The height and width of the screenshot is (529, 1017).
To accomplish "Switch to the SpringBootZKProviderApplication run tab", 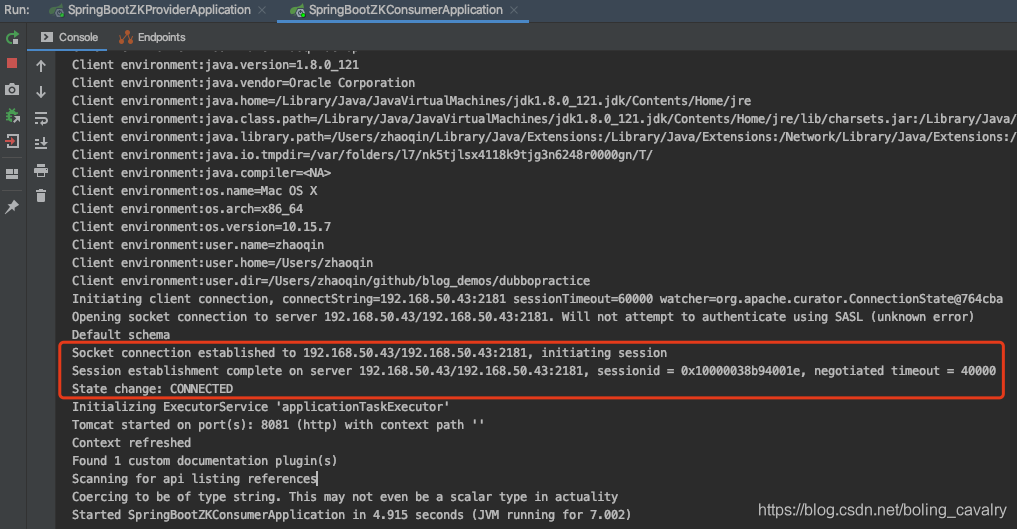I will coord(159,10).
